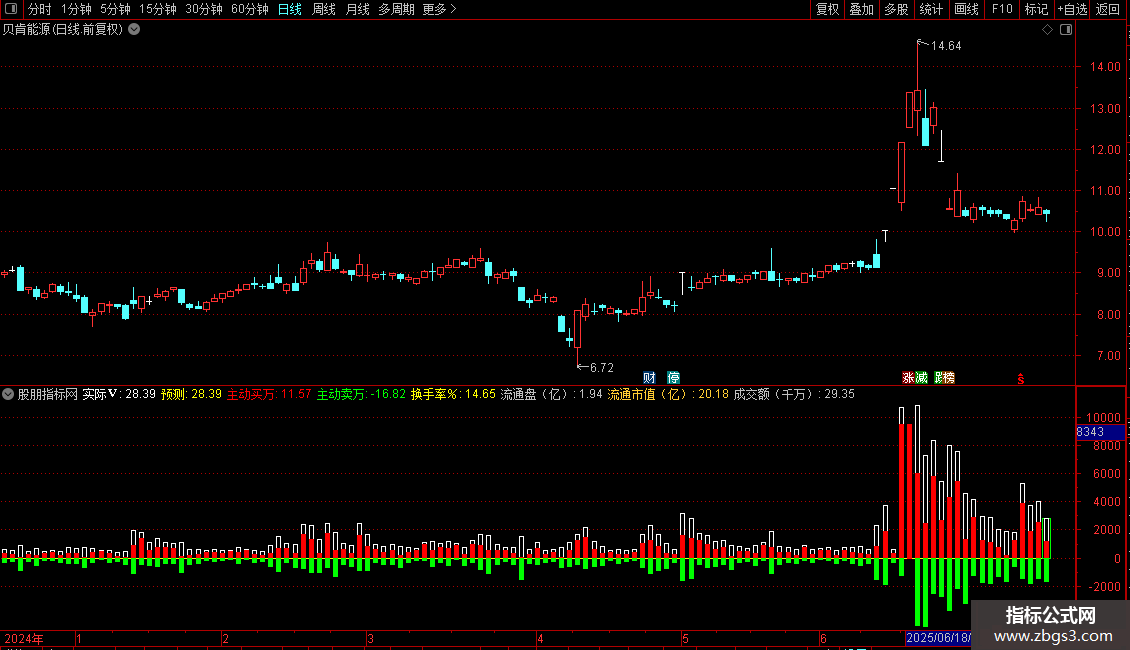The width and height of the screenshot is (1130, 650).
Task: Click the 主动卖万: -16.82 value
Action: pyautogui.click(x=361, y=394)
